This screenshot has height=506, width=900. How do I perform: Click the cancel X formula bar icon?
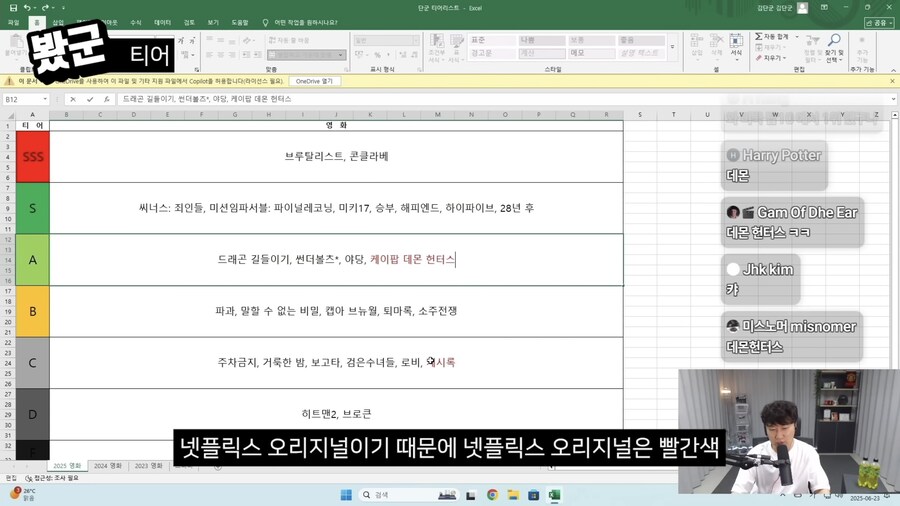[x=73, y=99]
